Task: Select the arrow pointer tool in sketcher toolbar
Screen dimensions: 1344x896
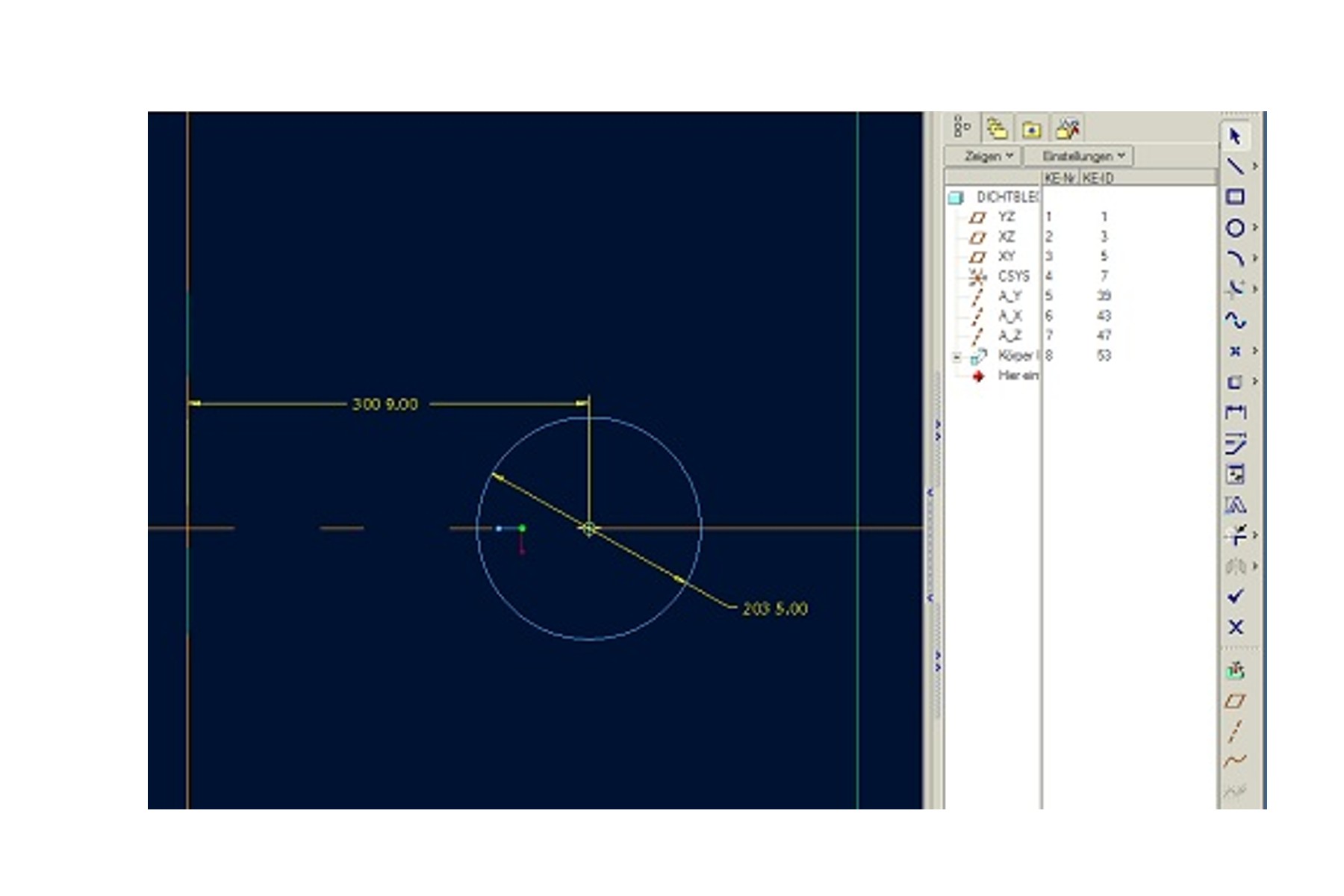Action: pos(1235,137)
